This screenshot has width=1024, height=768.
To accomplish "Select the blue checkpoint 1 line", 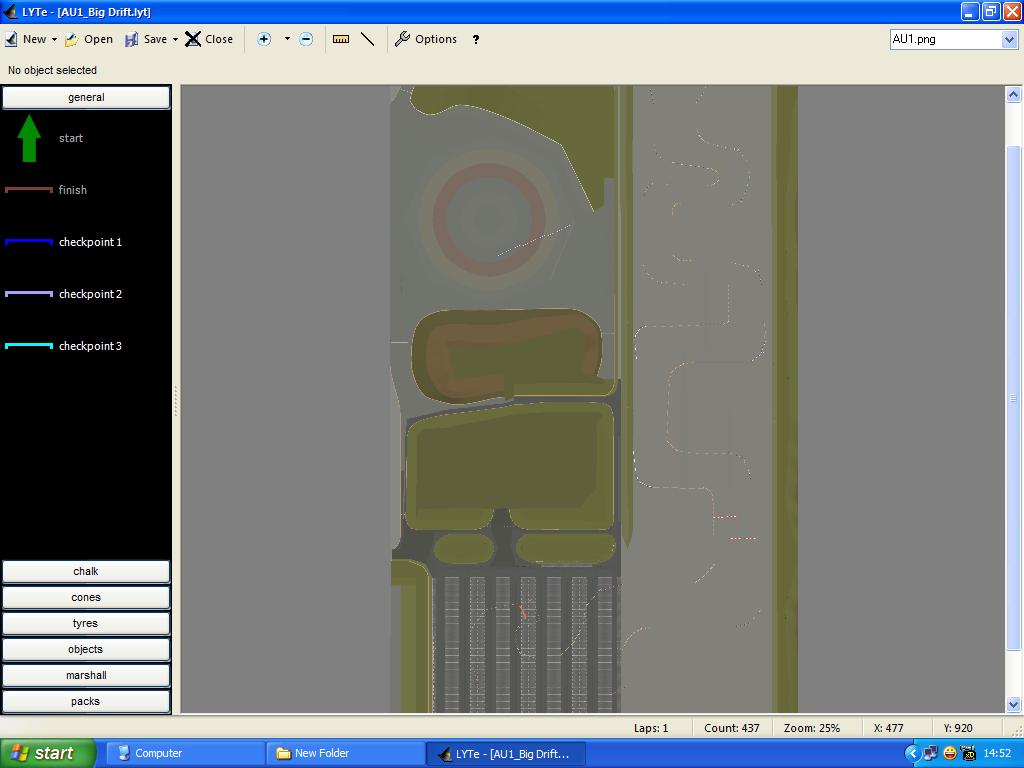I will point(29,242).
